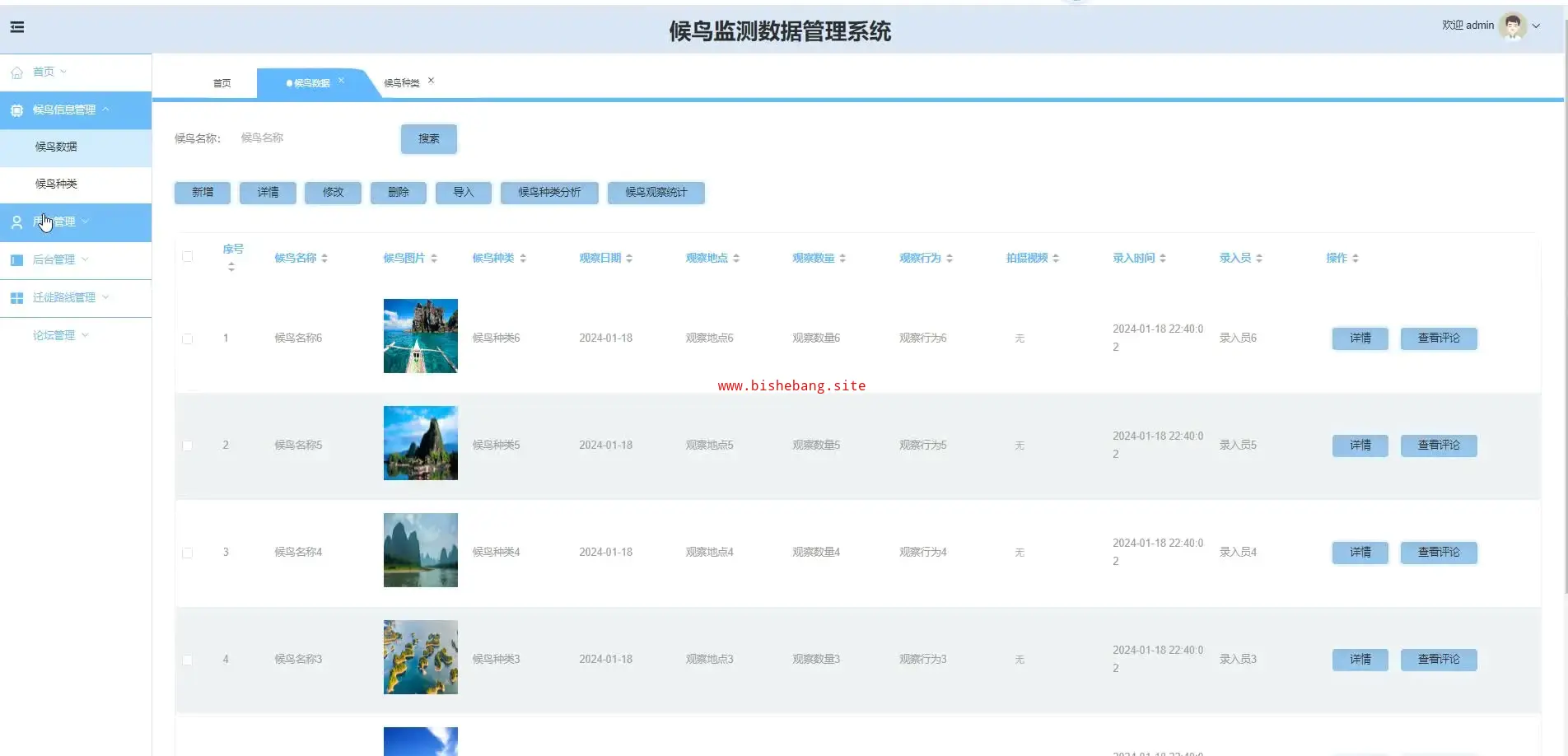1568x756 pixels.
Task: Sort by 候鸟名称 column arrows
Action: tap(324, 259)
